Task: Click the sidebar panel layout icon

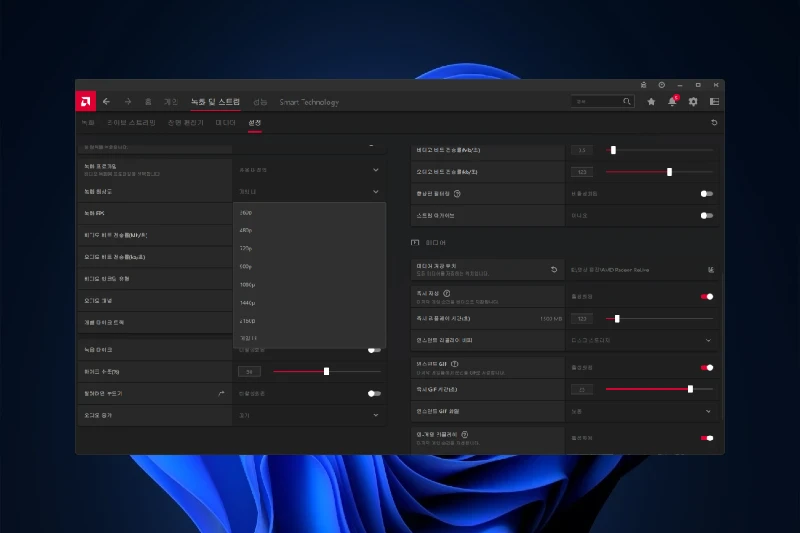Action: click(714, 101)
